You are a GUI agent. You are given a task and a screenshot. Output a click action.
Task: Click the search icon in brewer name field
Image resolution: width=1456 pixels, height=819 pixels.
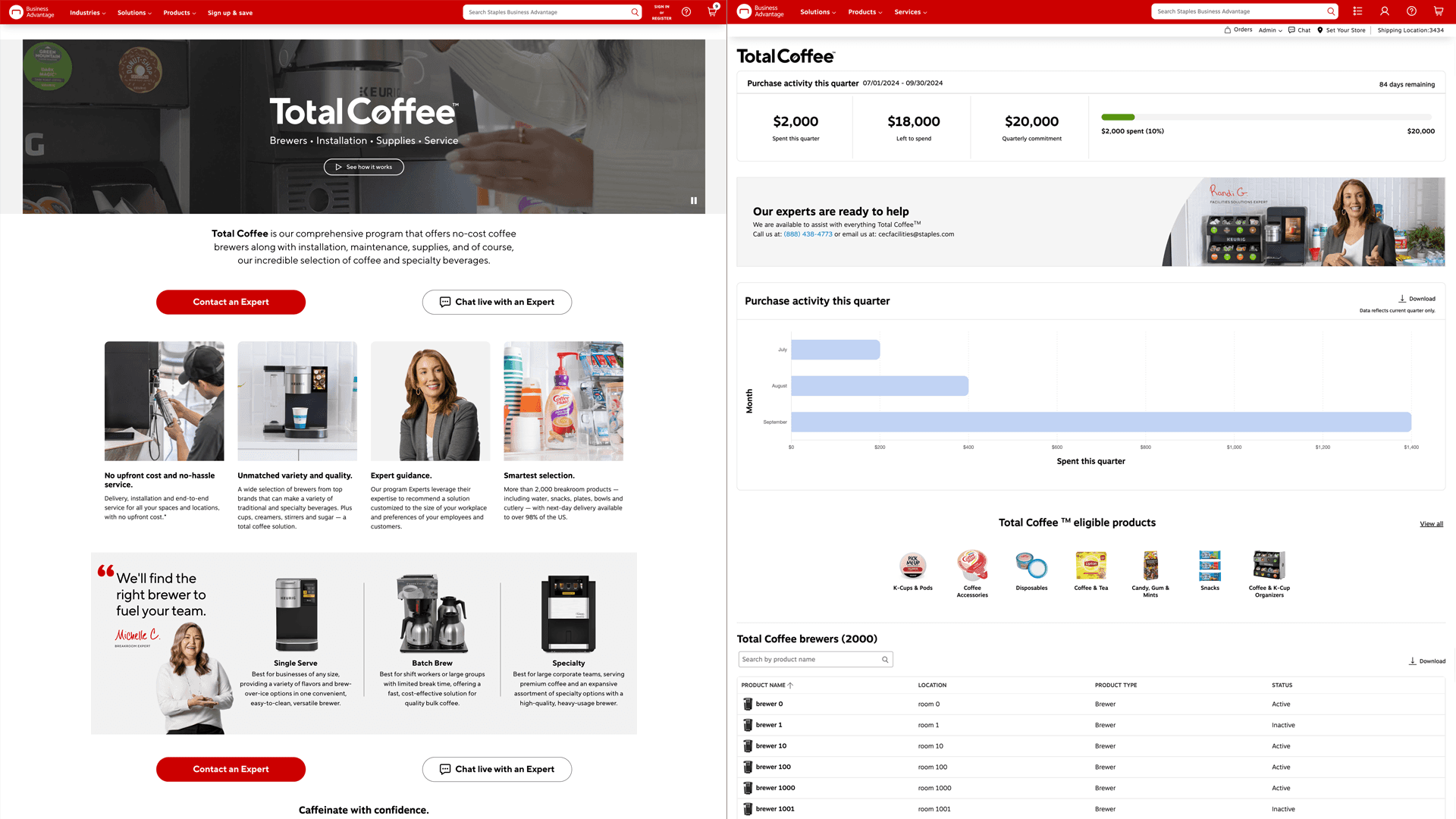[885, 660]
